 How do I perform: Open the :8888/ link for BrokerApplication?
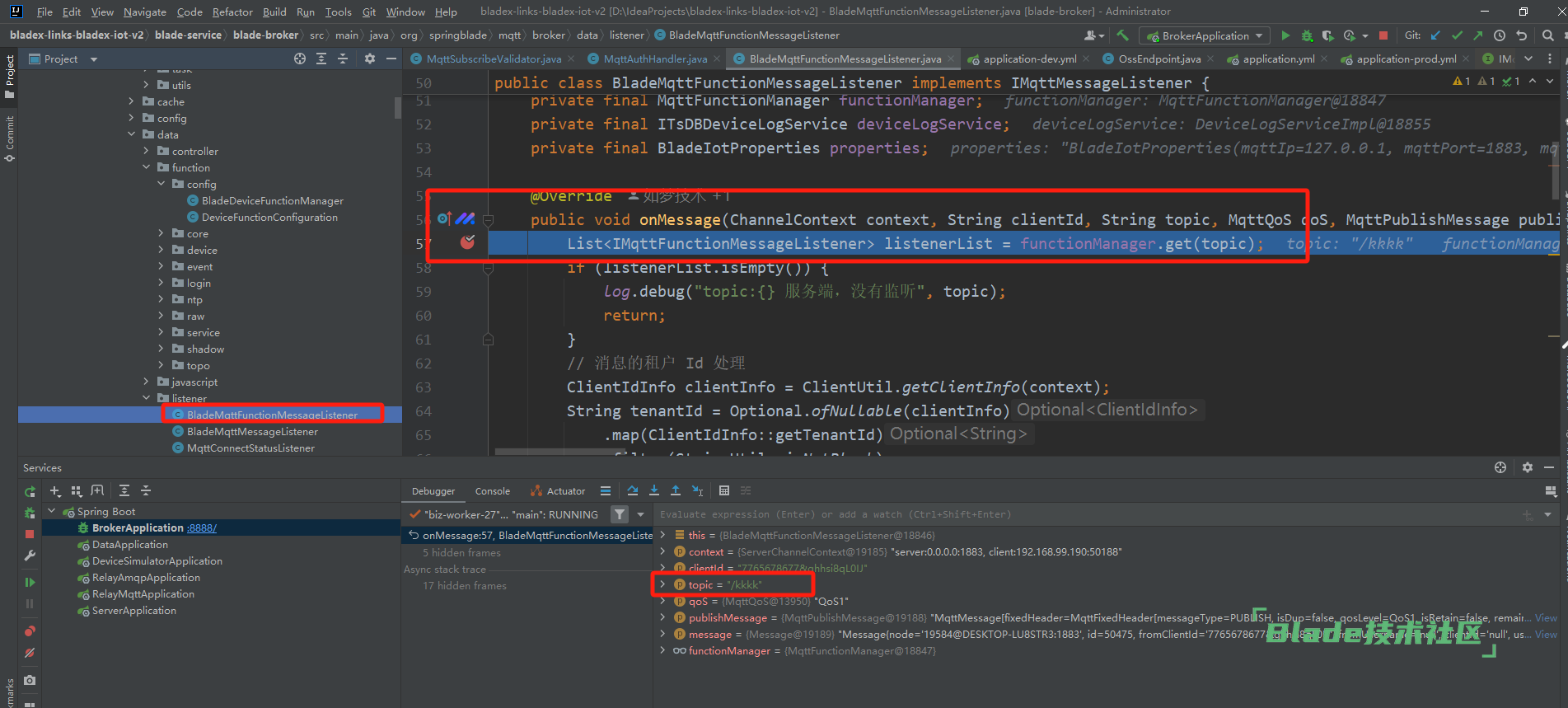(x=202, y=527)
